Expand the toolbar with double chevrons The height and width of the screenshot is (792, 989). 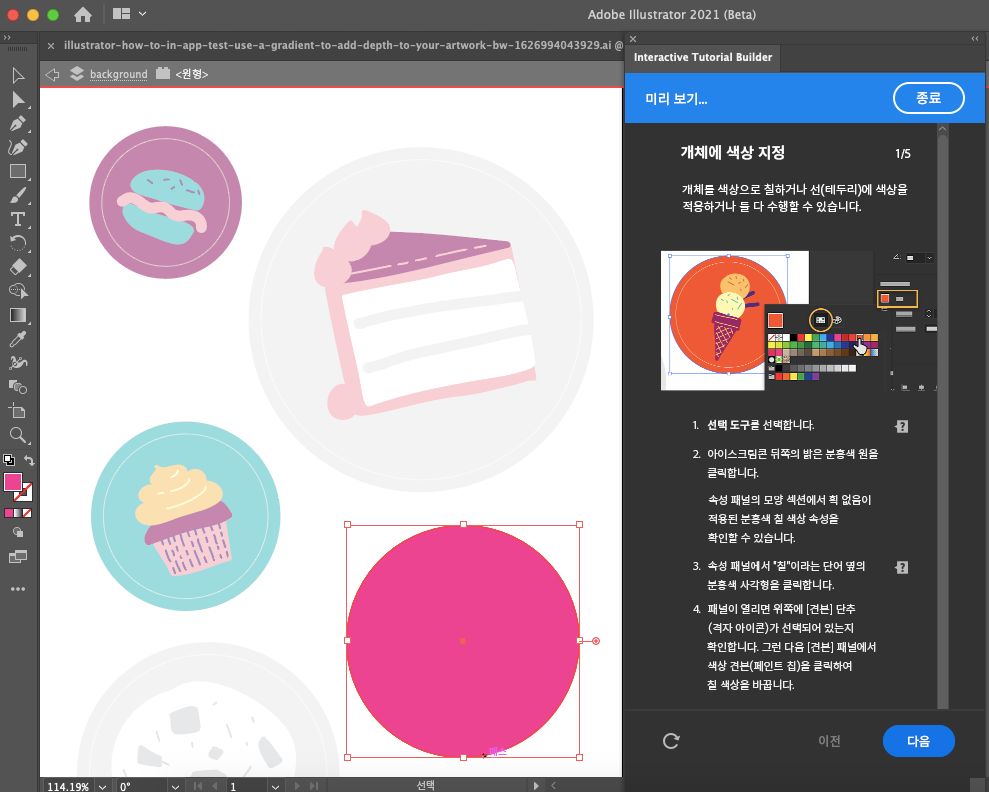[x=8, y=38]
